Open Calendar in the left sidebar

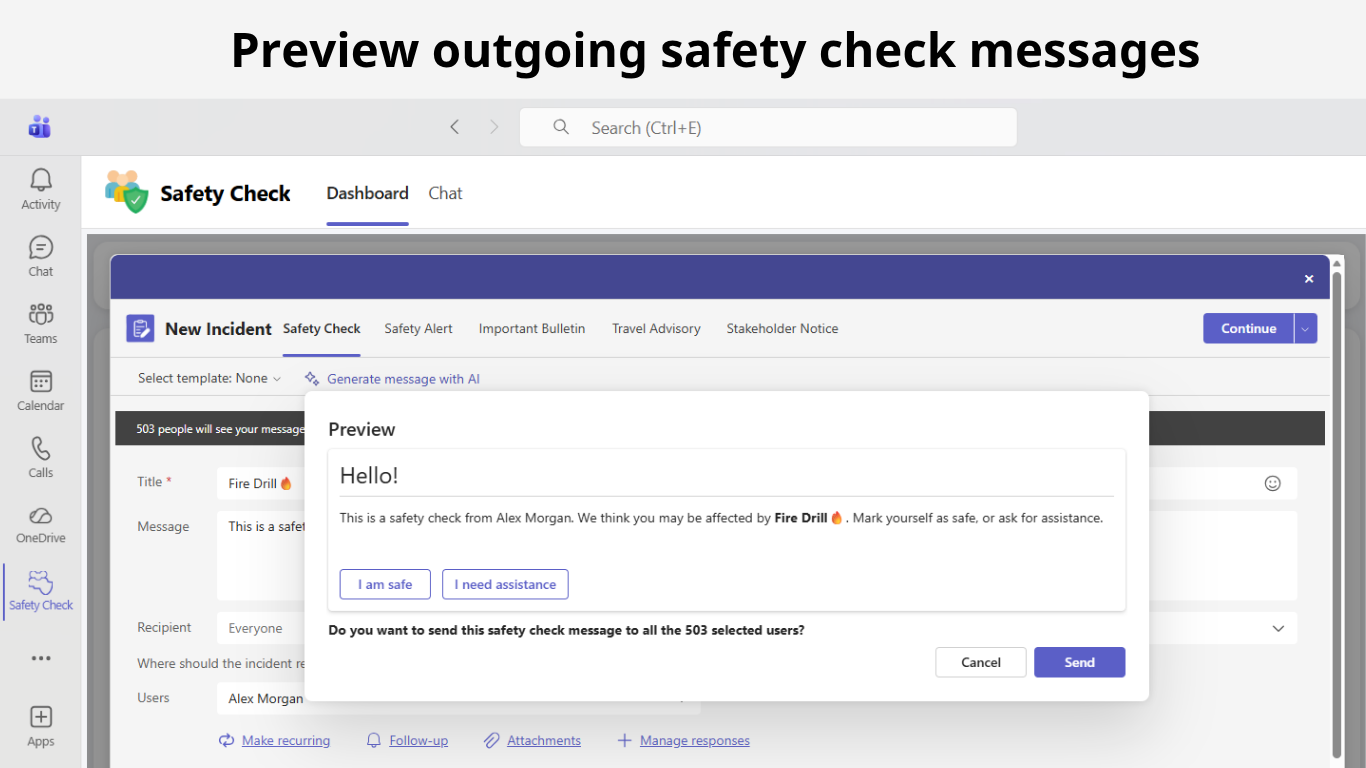[x=41, y=390]
